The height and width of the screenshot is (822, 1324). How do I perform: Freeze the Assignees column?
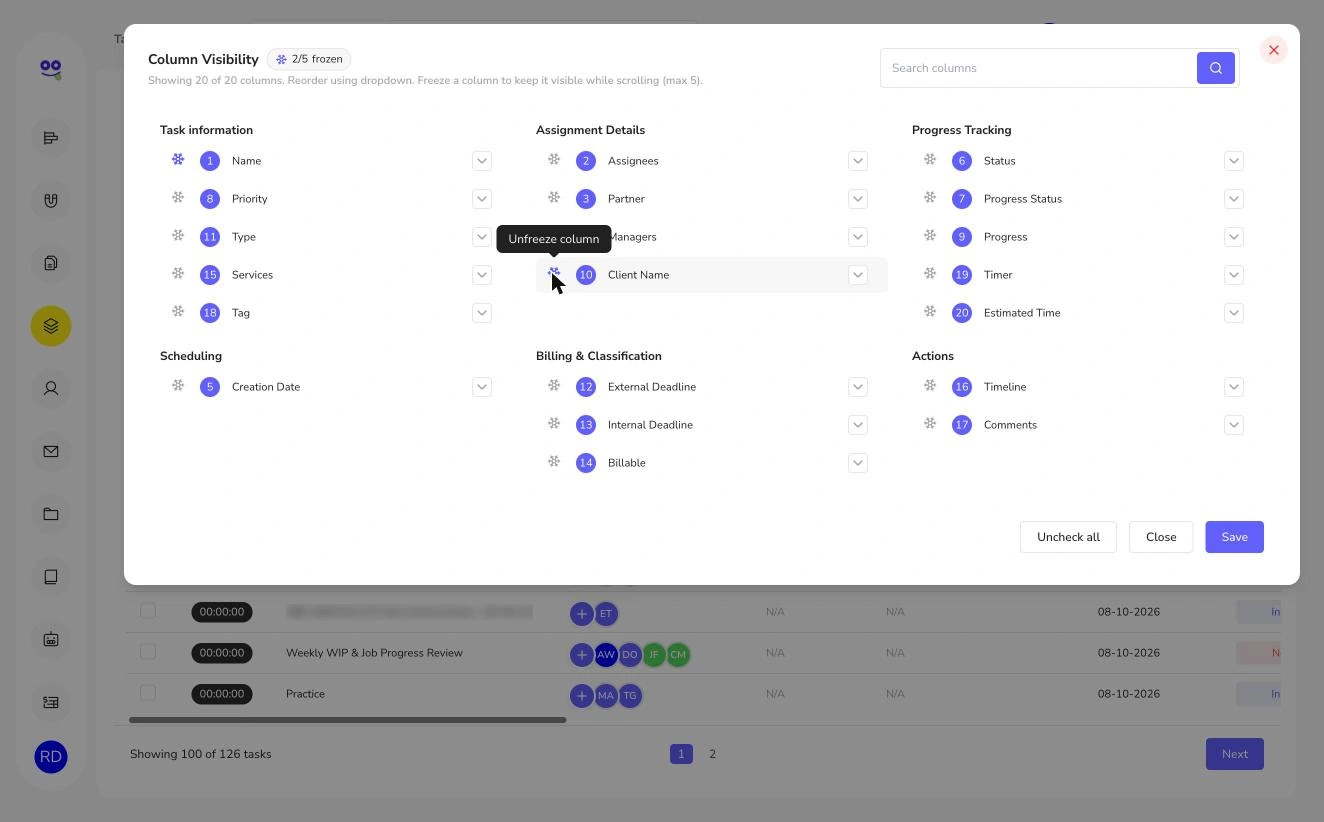coord(554,159)
